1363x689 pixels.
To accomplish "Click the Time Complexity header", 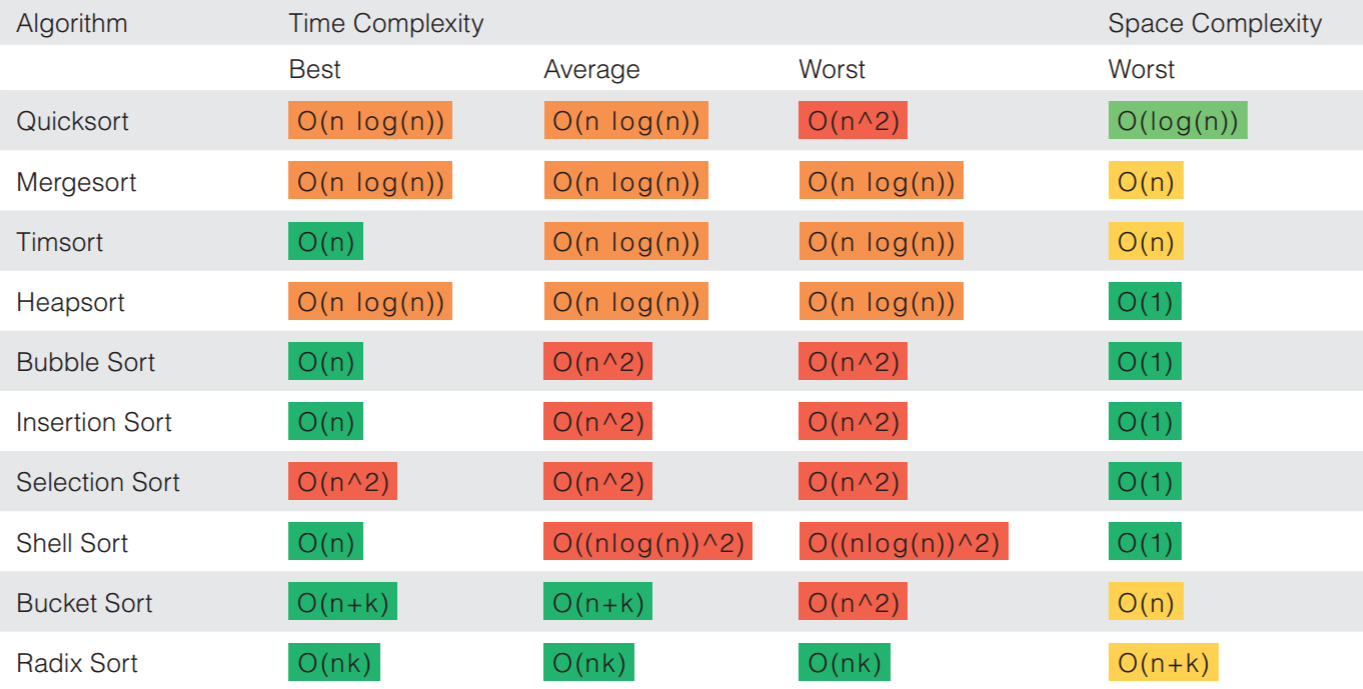I will [x=386, y=23].
